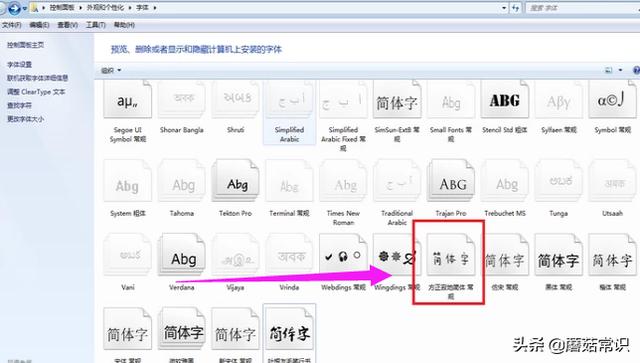The height and width of the screenshot is (363, 640).
Task: Select the Webdings font icon
Action: pyautogui.click(x=343, y=255)
